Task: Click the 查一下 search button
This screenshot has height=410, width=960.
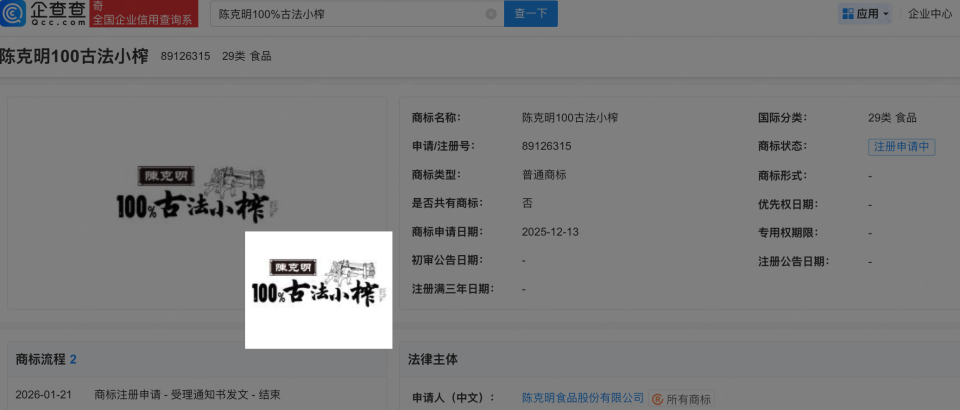Action: pyautogui.click(x=531, y=13)
